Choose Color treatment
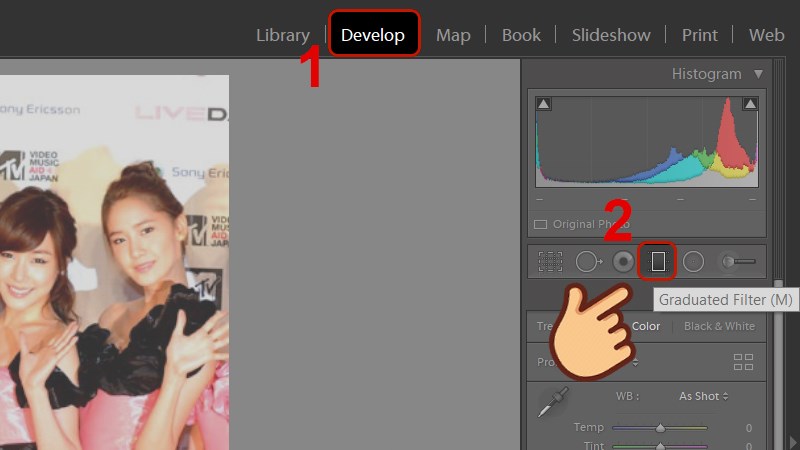 (x=646, y=326)
